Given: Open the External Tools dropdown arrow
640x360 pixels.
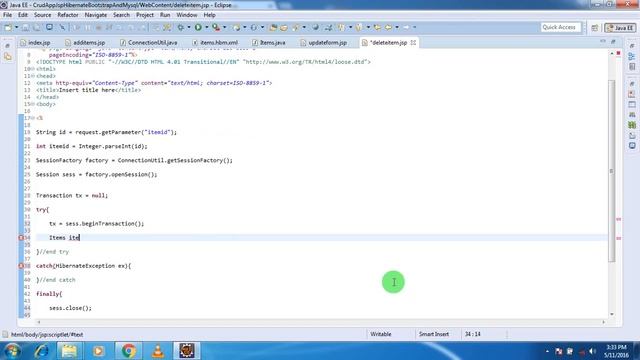Looking at the screenshot, I should pos(224,27).
